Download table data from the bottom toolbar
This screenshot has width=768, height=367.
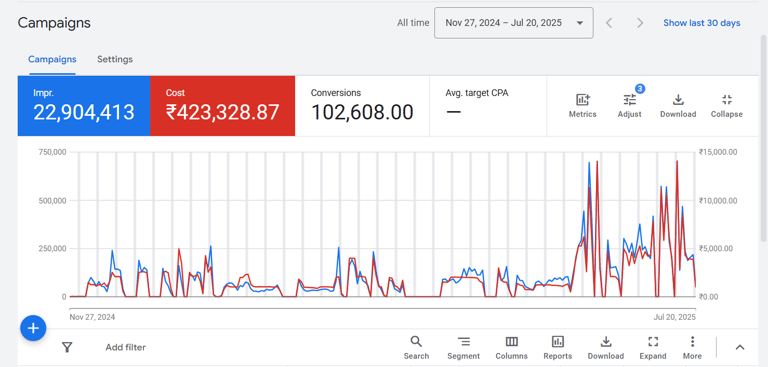(x=606, y=348)
